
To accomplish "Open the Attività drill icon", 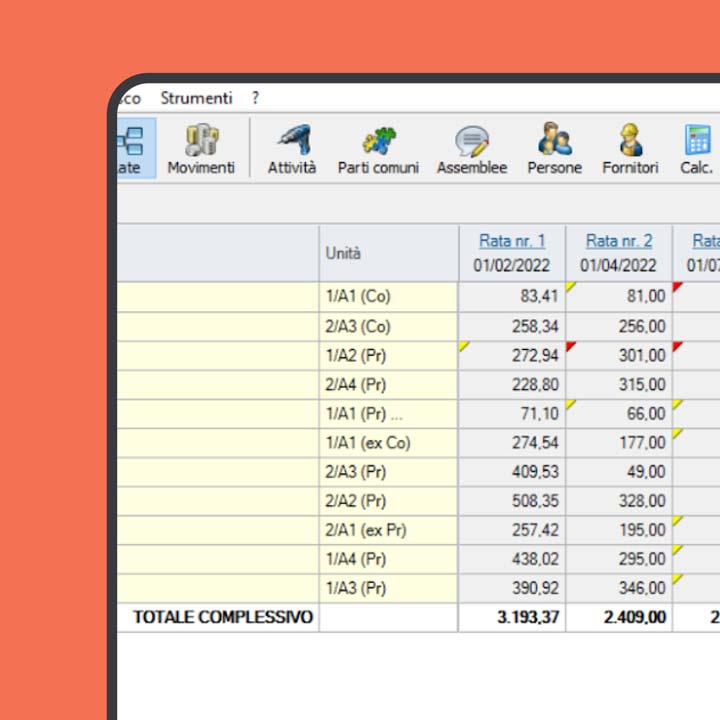I will tap(292, 148).
